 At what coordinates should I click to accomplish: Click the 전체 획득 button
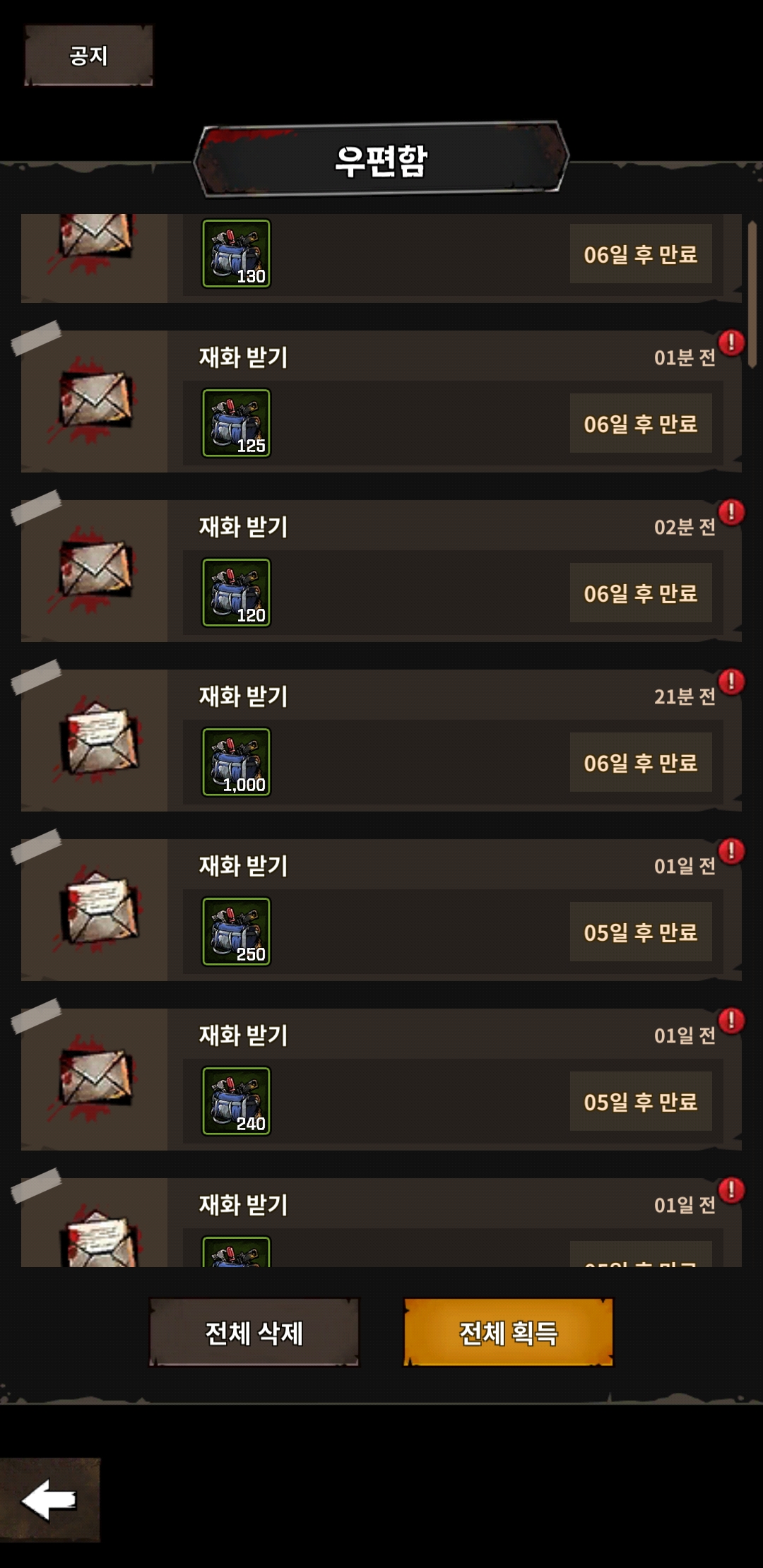(x=508, y=1332)
